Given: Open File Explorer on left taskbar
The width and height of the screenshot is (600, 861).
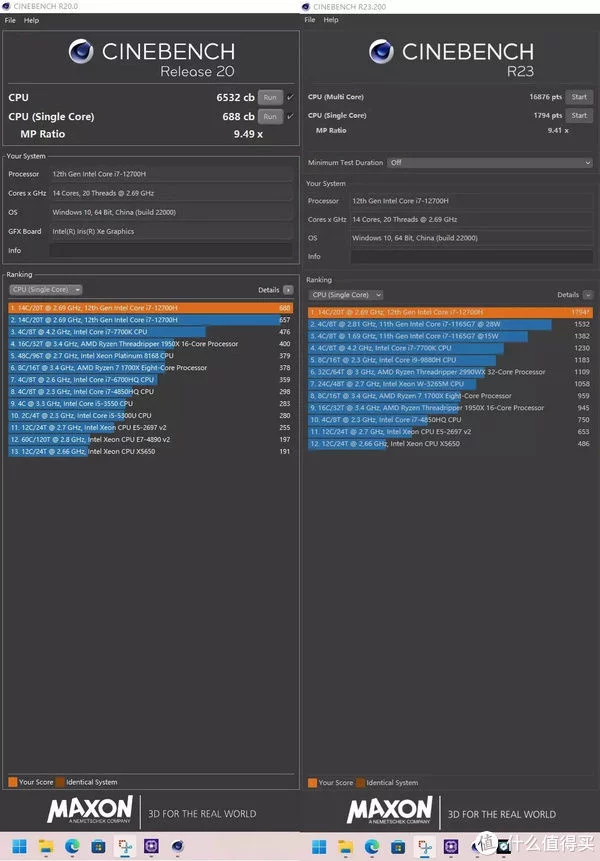Looking at the screenshot, I should (x=46, y=846).
